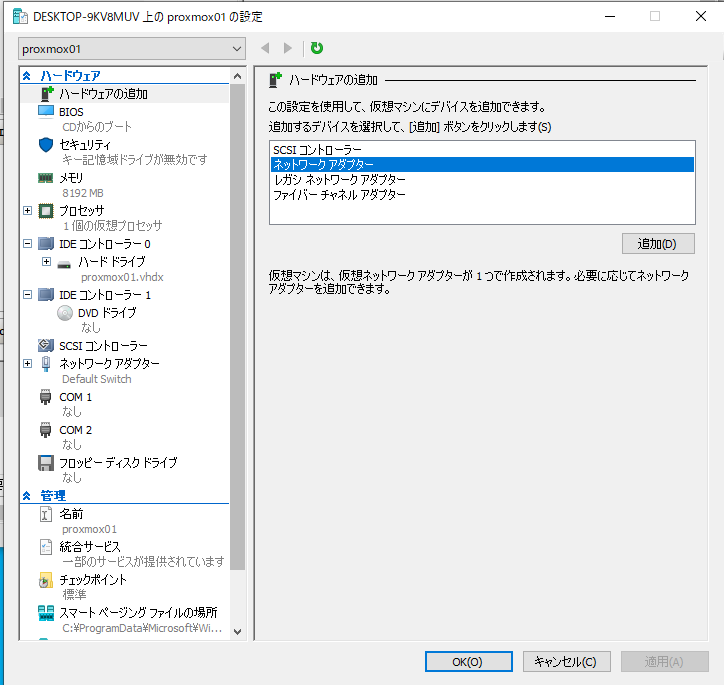Expand the processor tree node

(x=27, y=211)
